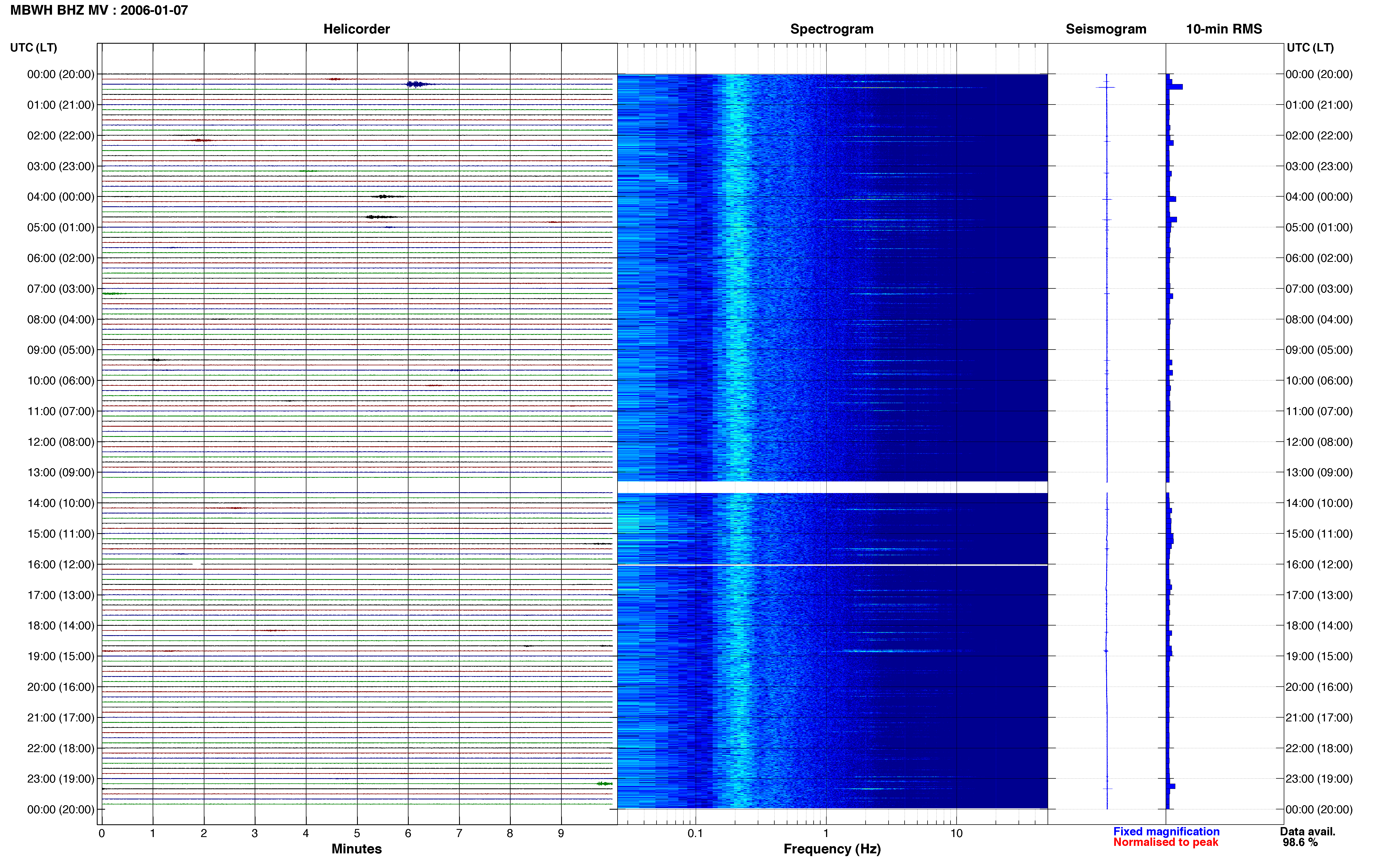Select the 'Helicorder' panel heading
Screen dimensions: 1388x868
[356, 29]
